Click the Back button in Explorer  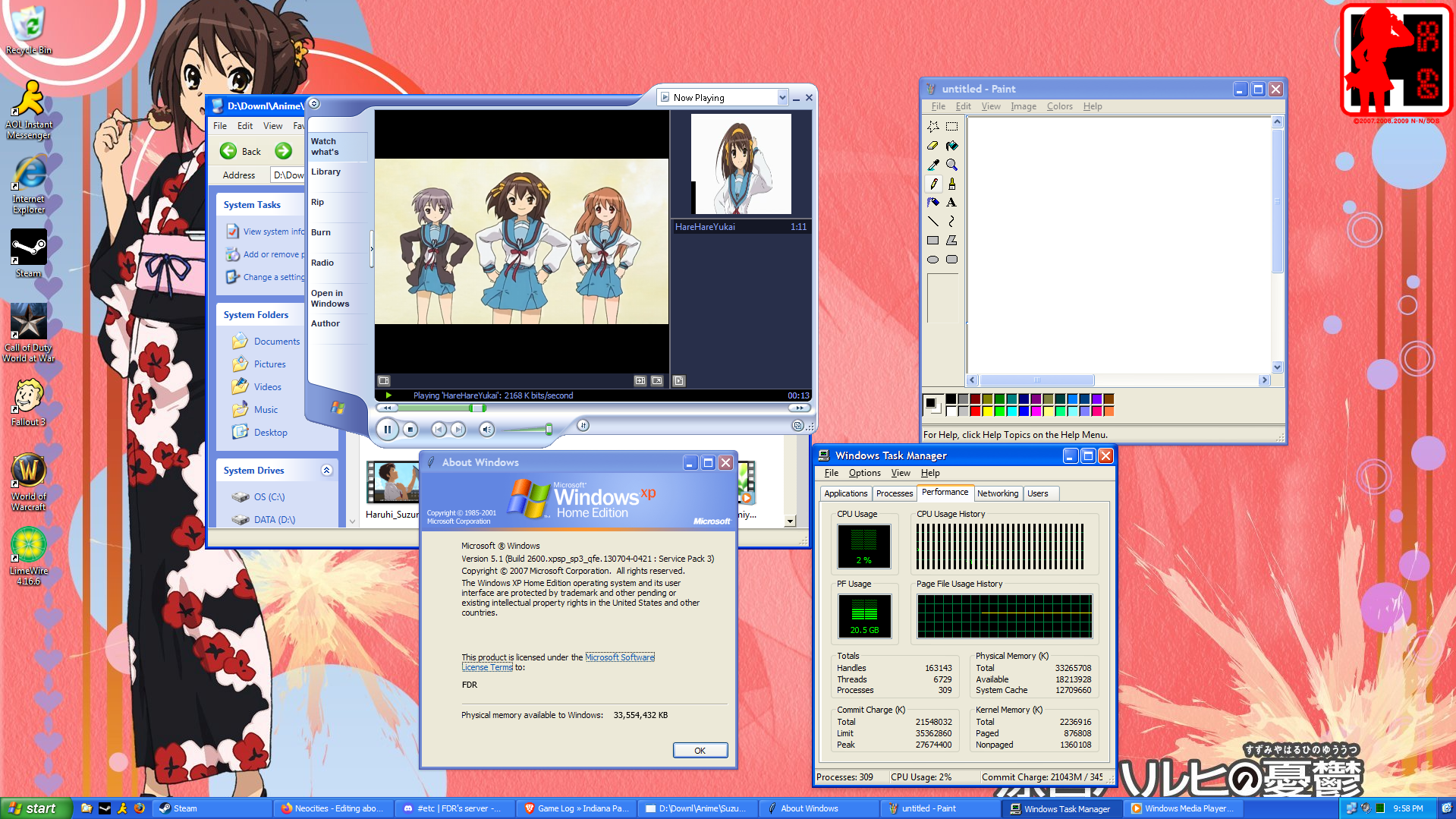point(241,151)
